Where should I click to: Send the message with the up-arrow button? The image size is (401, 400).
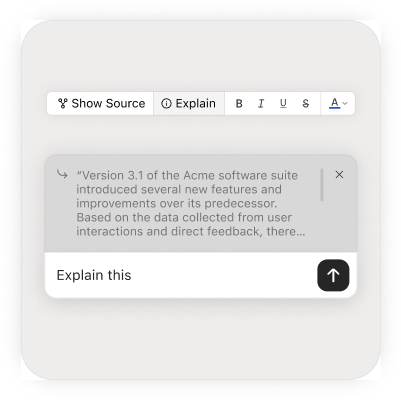click(333, 275)
